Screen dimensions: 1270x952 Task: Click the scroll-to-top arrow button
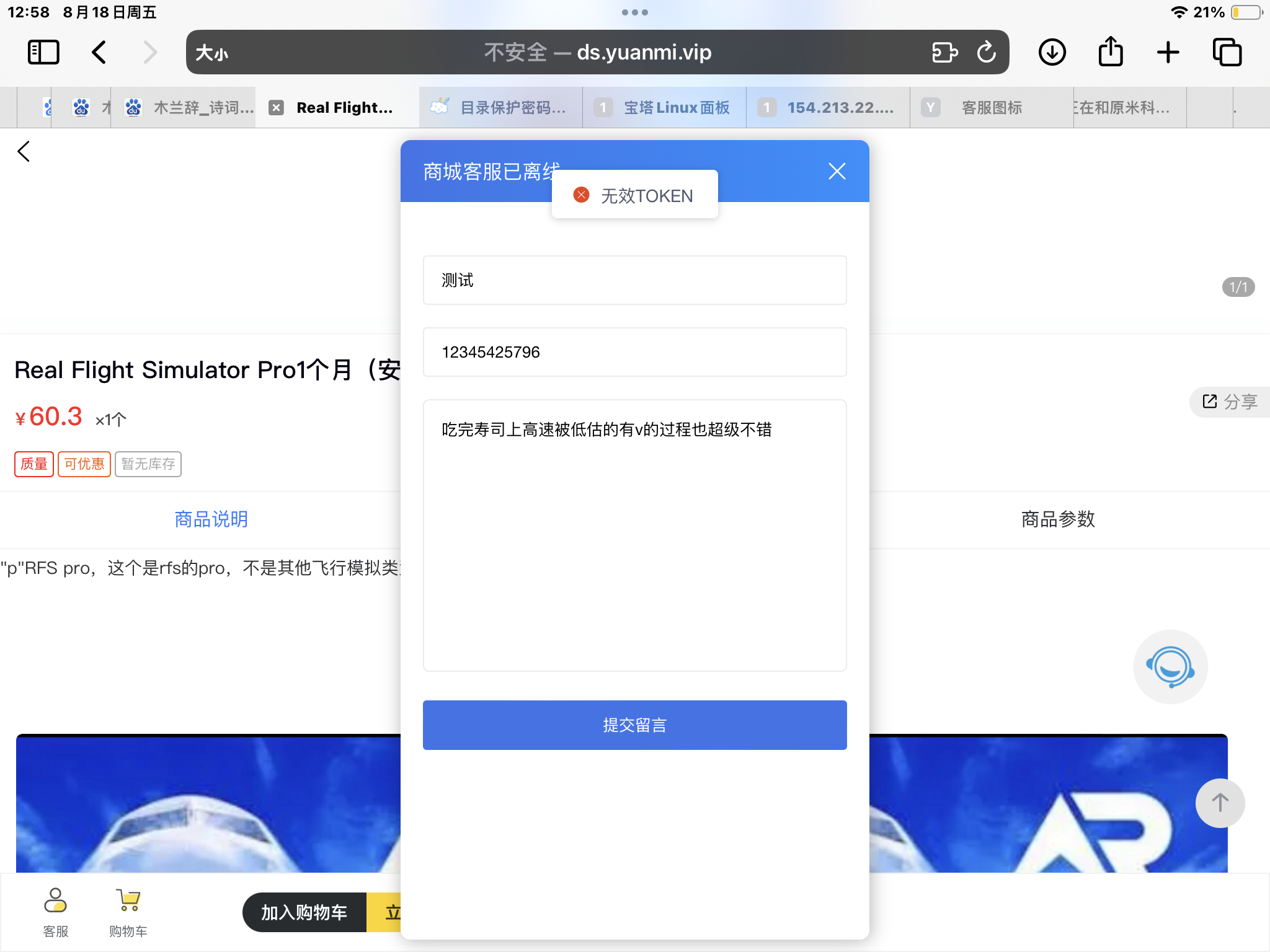coord(1220,803)
